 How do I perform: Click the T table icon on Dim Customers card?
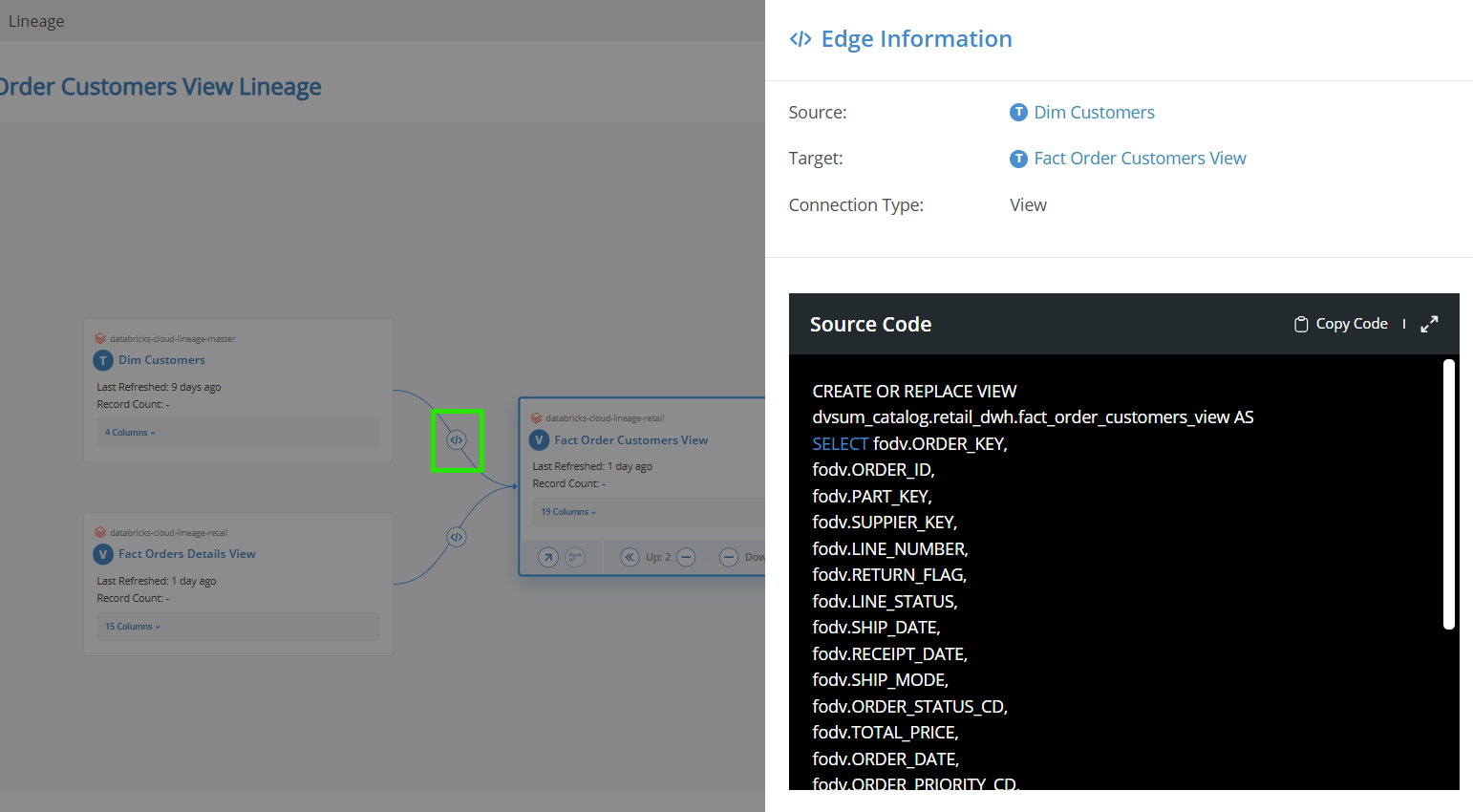103,360
